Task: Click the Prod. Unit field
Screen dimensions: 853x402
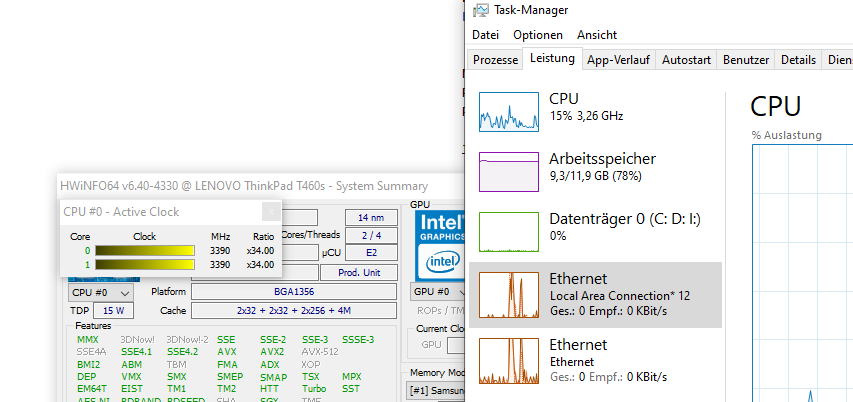Action: 359,273
